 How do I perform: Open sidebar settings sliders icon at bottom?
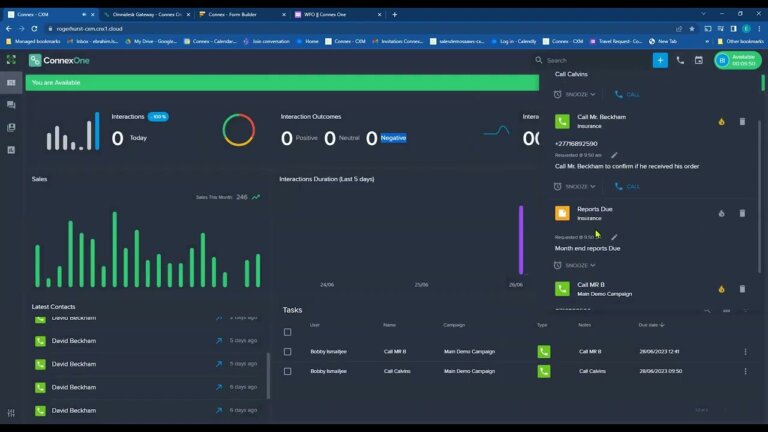click(11, 413)
